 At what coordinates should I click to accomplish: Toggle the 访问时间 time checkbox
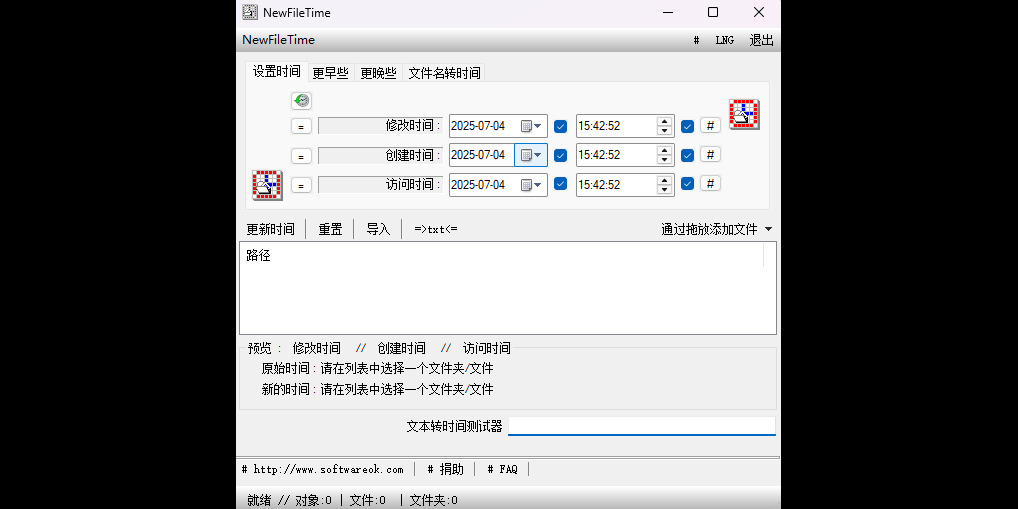pyautogui.click(x=688, y=184)
